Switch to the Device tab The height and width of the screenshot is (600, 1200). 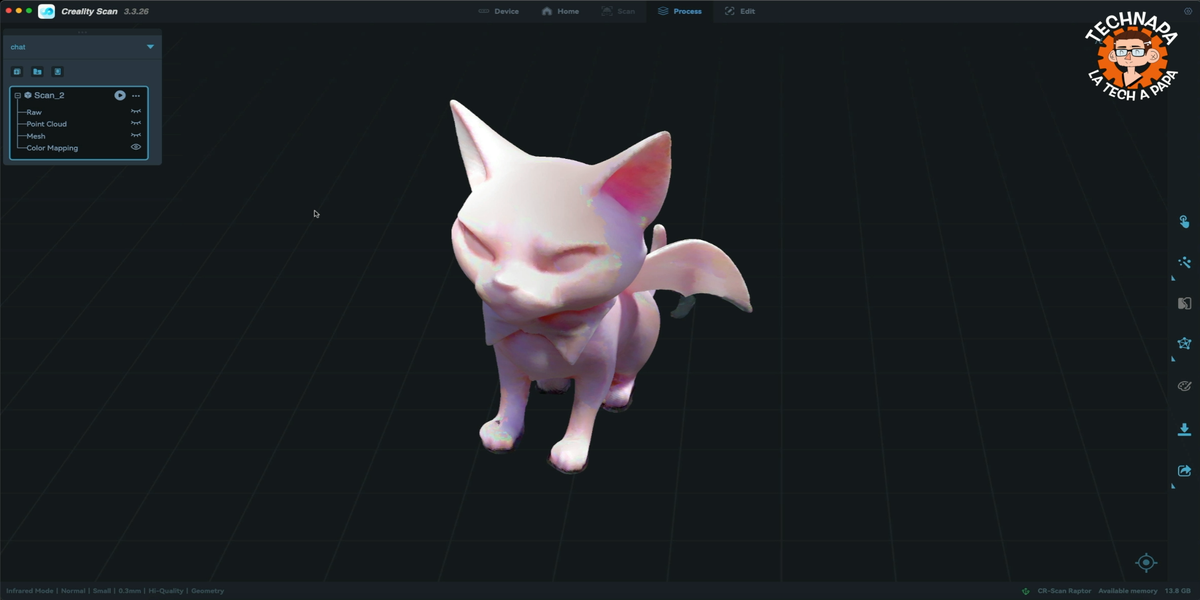[498, 11]
